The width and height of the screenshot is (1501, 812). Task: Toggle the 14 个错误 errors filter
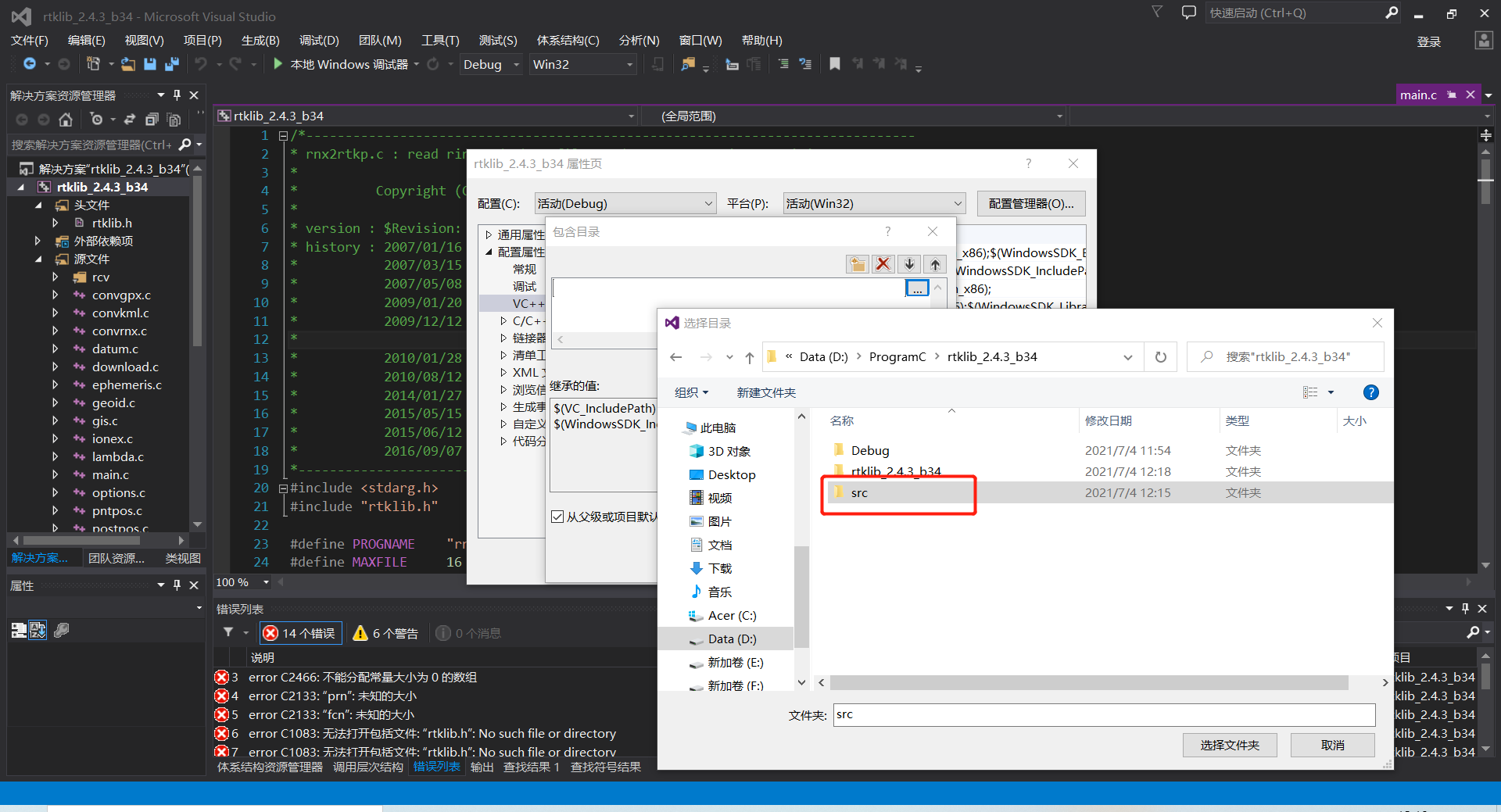(x=299, y=633)
